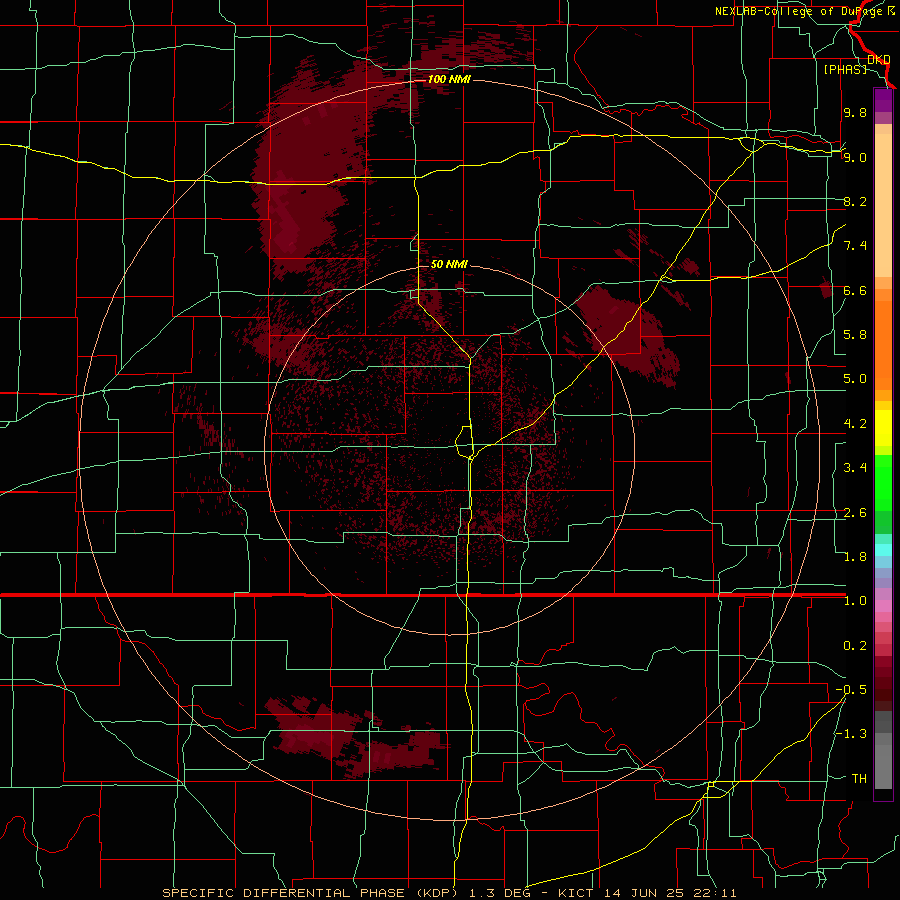Image resolution: width=900 pixels, height=900 pixels.
Task: Pick the cyan segment of the color bar
Action: pyautogui.click(x=883, y=550)
